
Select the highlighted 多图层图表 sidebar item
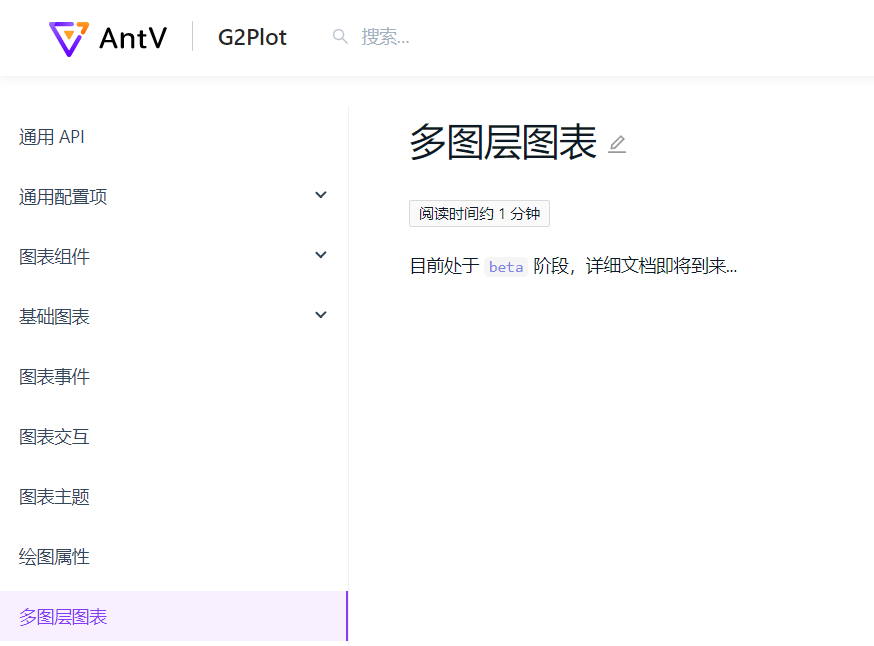(62, 616)
